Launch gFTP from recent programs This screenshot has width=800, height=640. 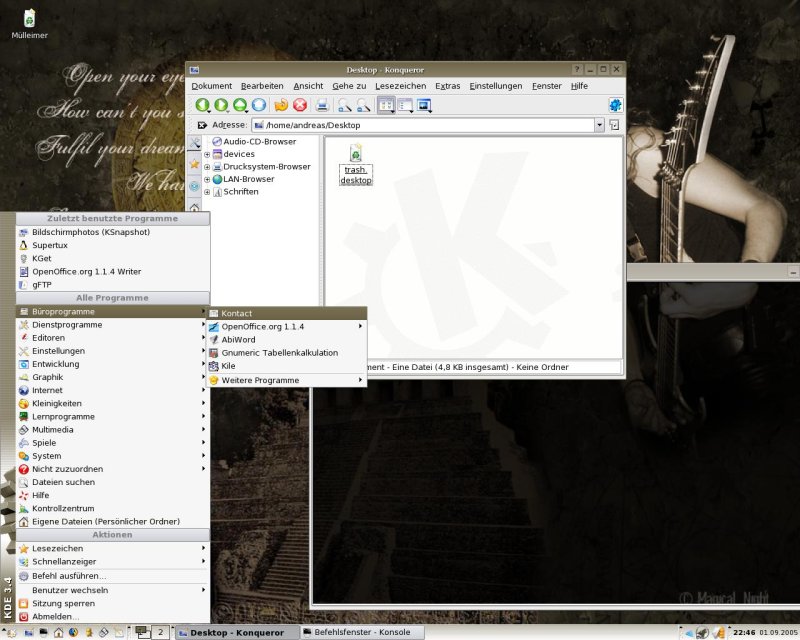pos(113,285)
